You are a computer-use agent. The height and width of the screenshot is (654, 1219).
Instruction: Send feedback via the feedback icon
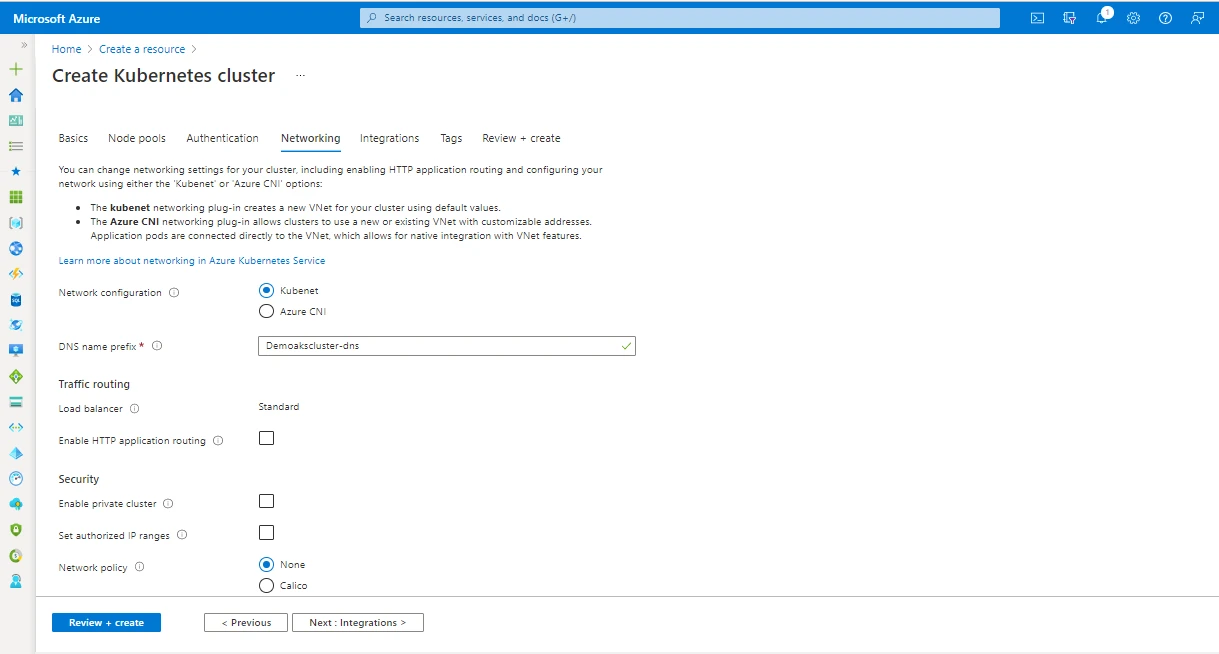(1197, 17)
